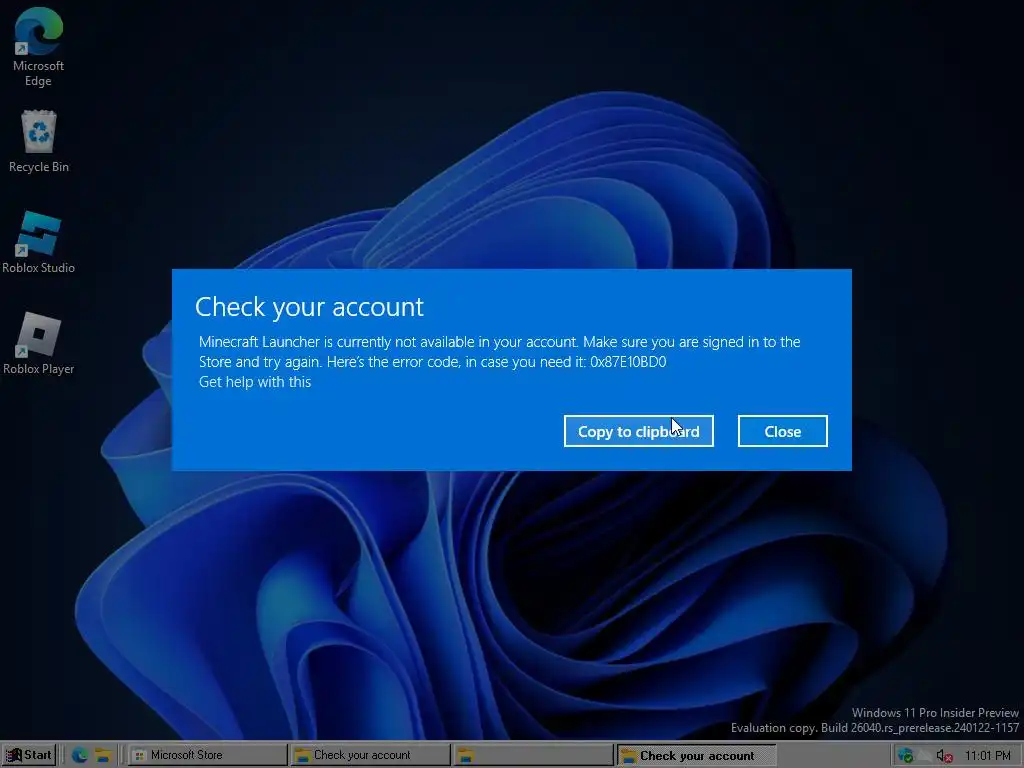Switch to the Microsoft Store taskbar button
This screenshot has height=768, width=1024.
(x=207, y=755)
